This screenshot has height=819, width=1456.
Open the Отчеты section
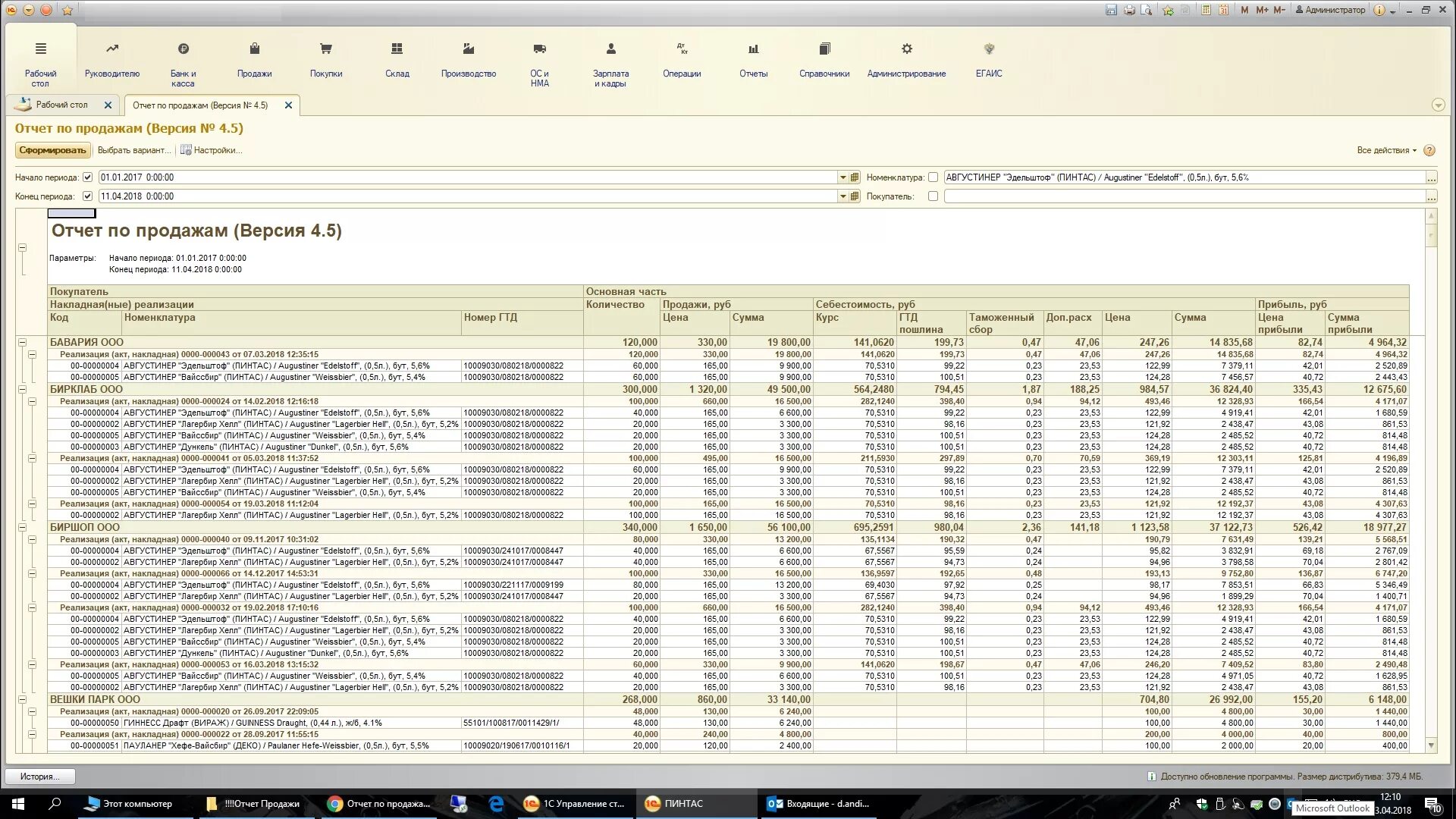pyautogui.click(x=753, y=61)
